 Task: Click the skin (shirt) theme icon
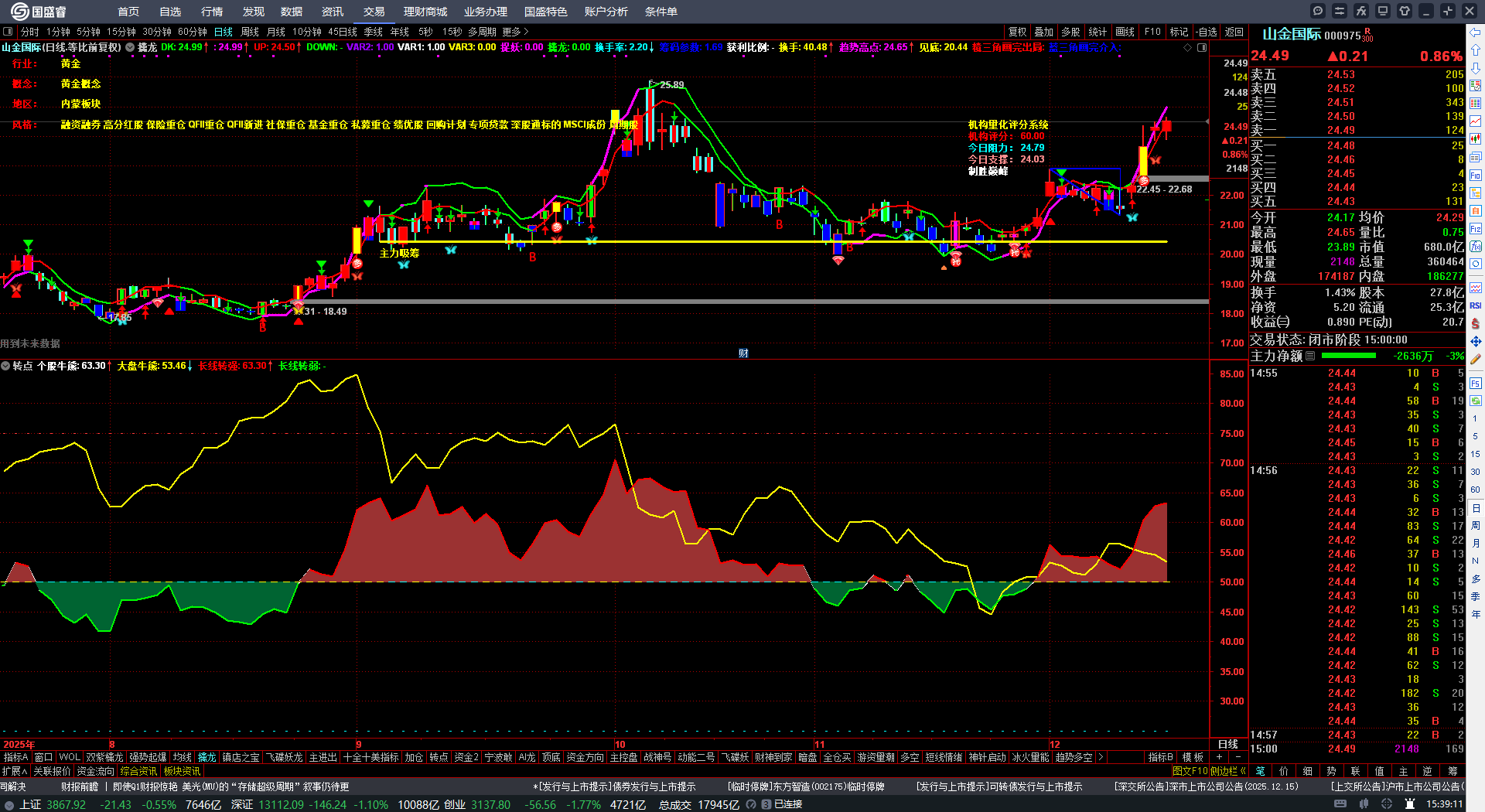pyautogui.click(x=1405, y=11)
